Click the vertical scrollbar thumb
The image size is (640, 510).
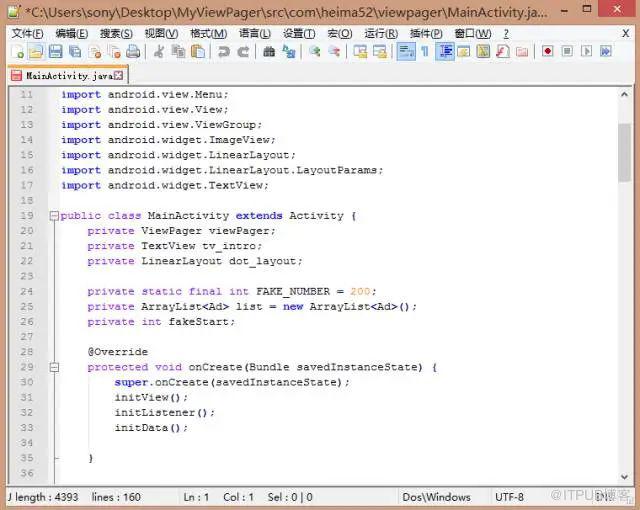tap(624, 152)
